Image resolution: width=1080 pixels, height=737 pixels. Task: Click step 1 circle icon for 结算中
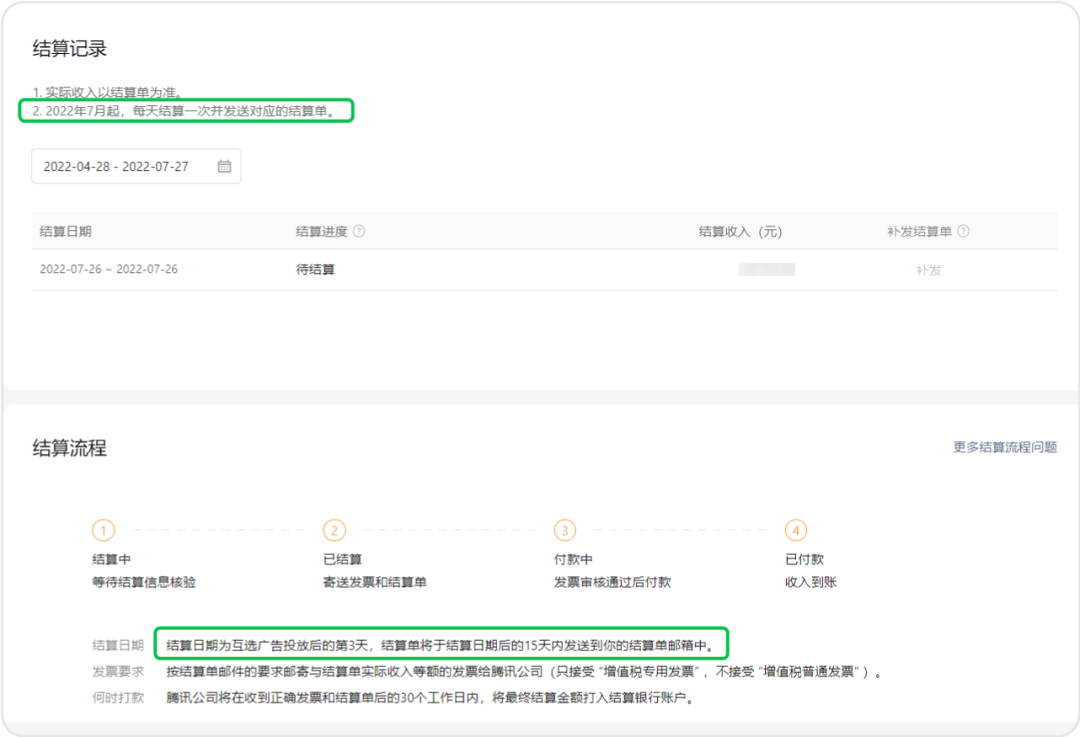[x=103, y=530]
